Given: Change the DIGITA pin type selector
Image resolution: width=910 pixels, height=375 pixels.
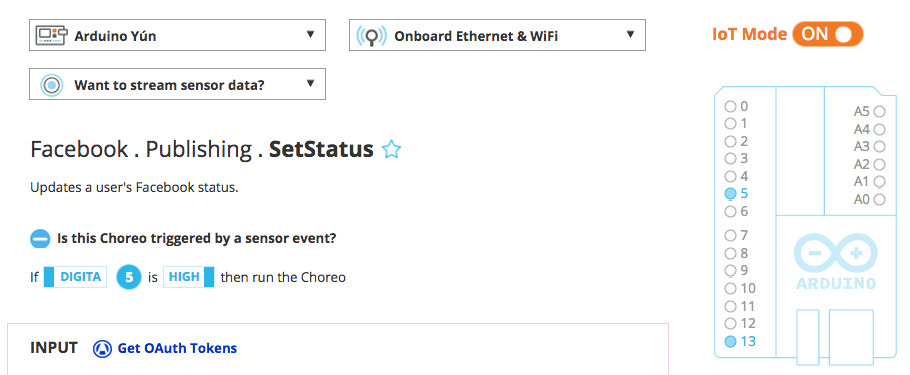Looking at the screenshot, I should coord(75,277).
